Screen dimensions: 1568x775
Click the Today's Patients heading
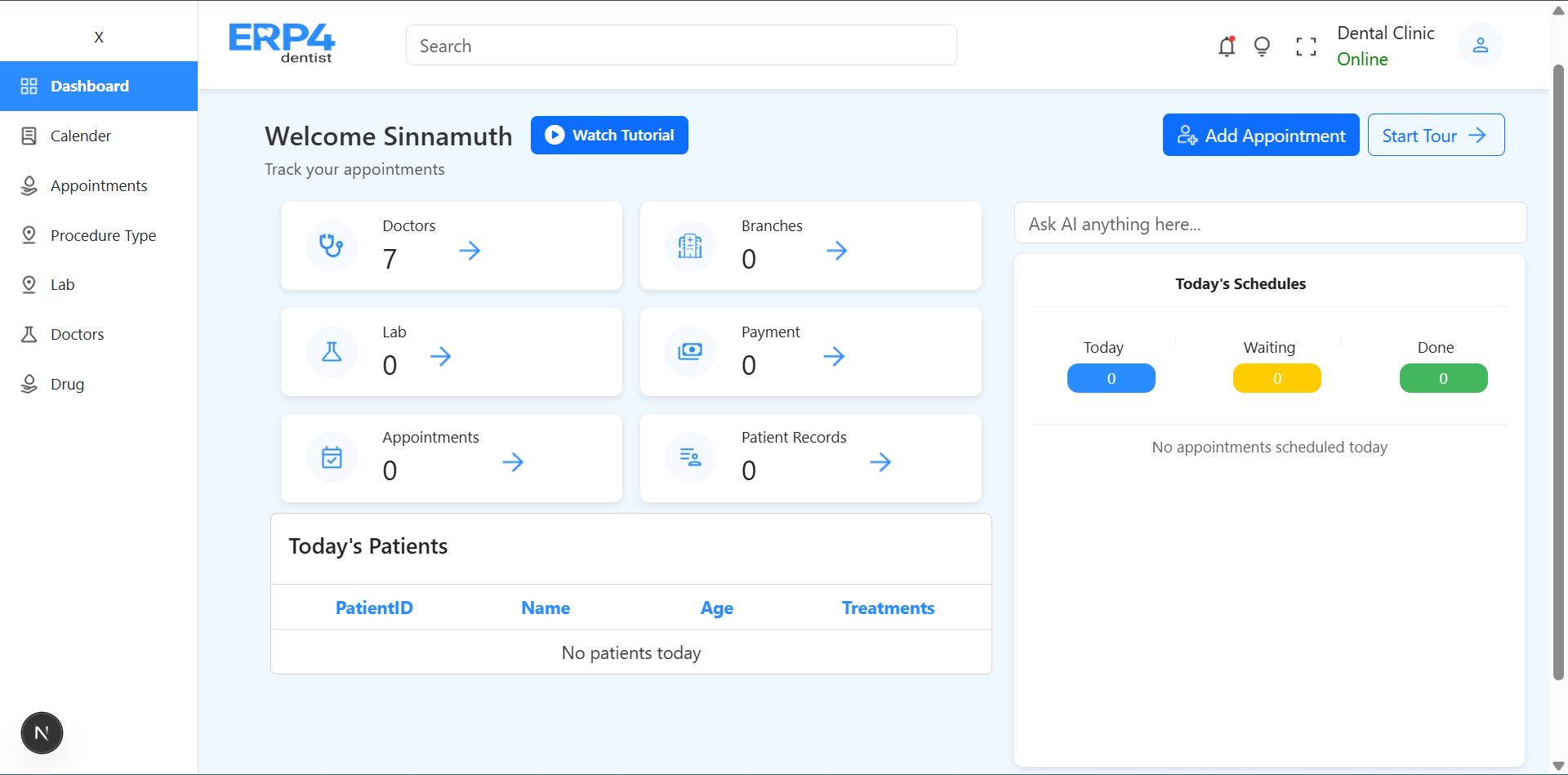click(x=368, y=546)
